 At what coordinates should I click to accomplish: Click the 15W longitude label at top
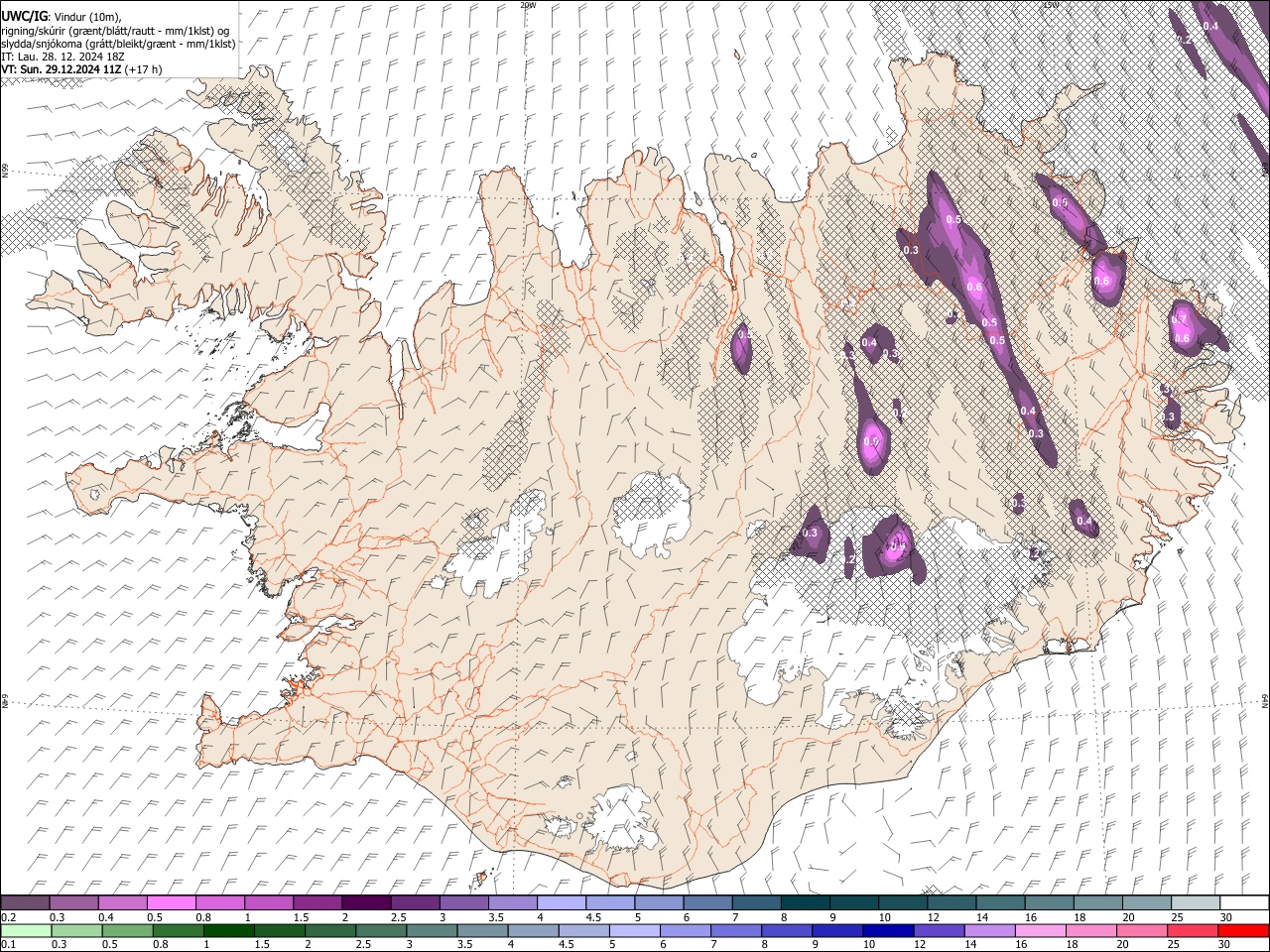pos(1052,5)
